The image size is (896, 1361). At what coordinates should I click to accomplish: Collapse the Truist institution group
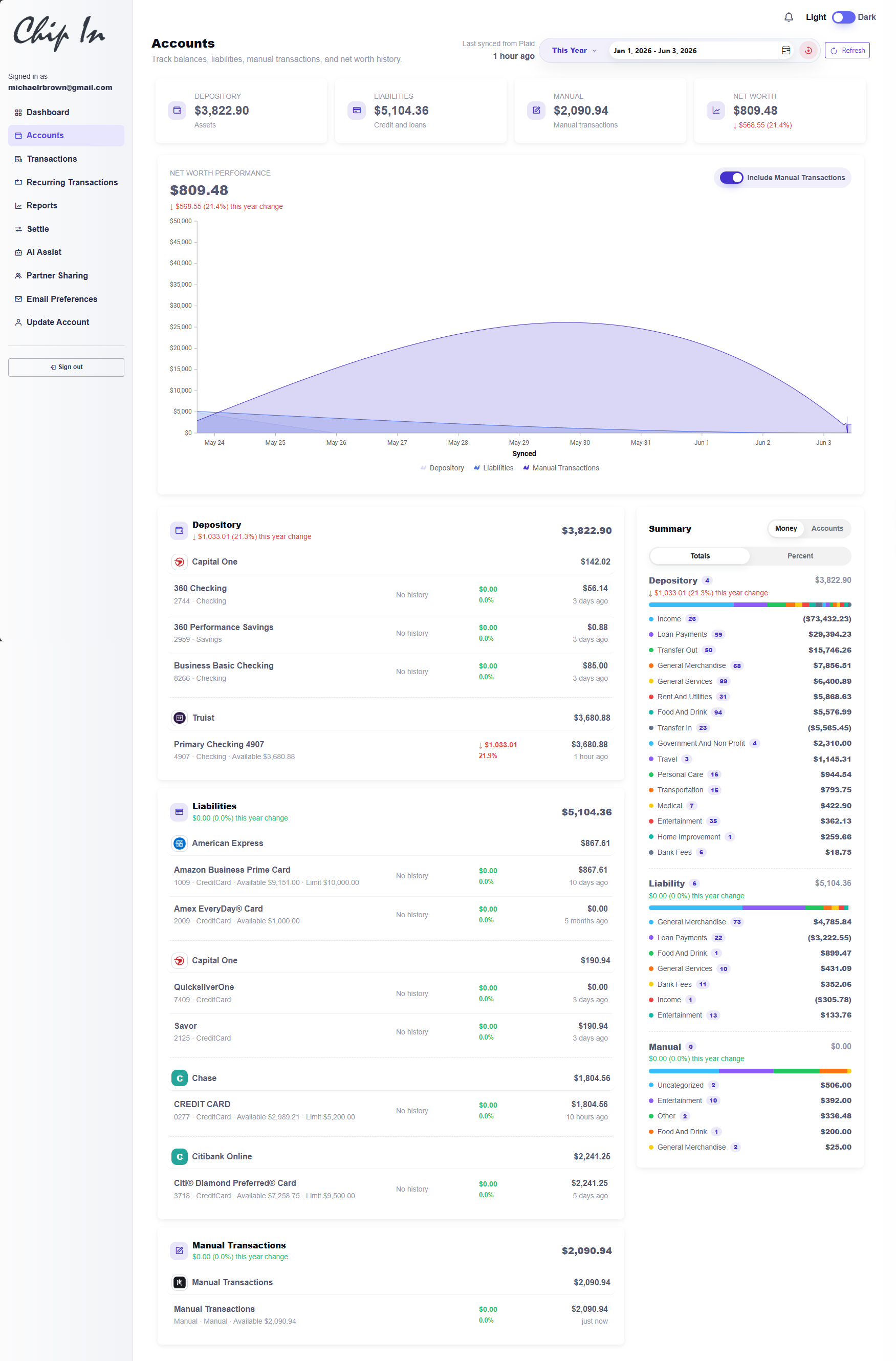tap(390, 718)
